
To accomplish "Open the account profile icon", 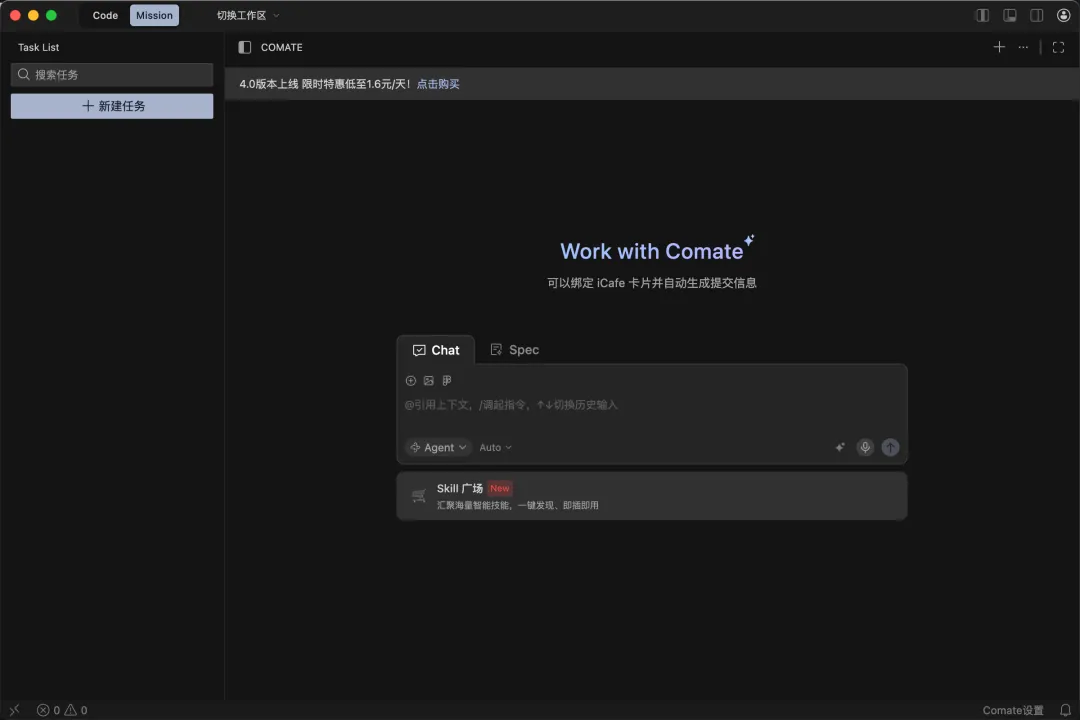I will pos(1063,15).
